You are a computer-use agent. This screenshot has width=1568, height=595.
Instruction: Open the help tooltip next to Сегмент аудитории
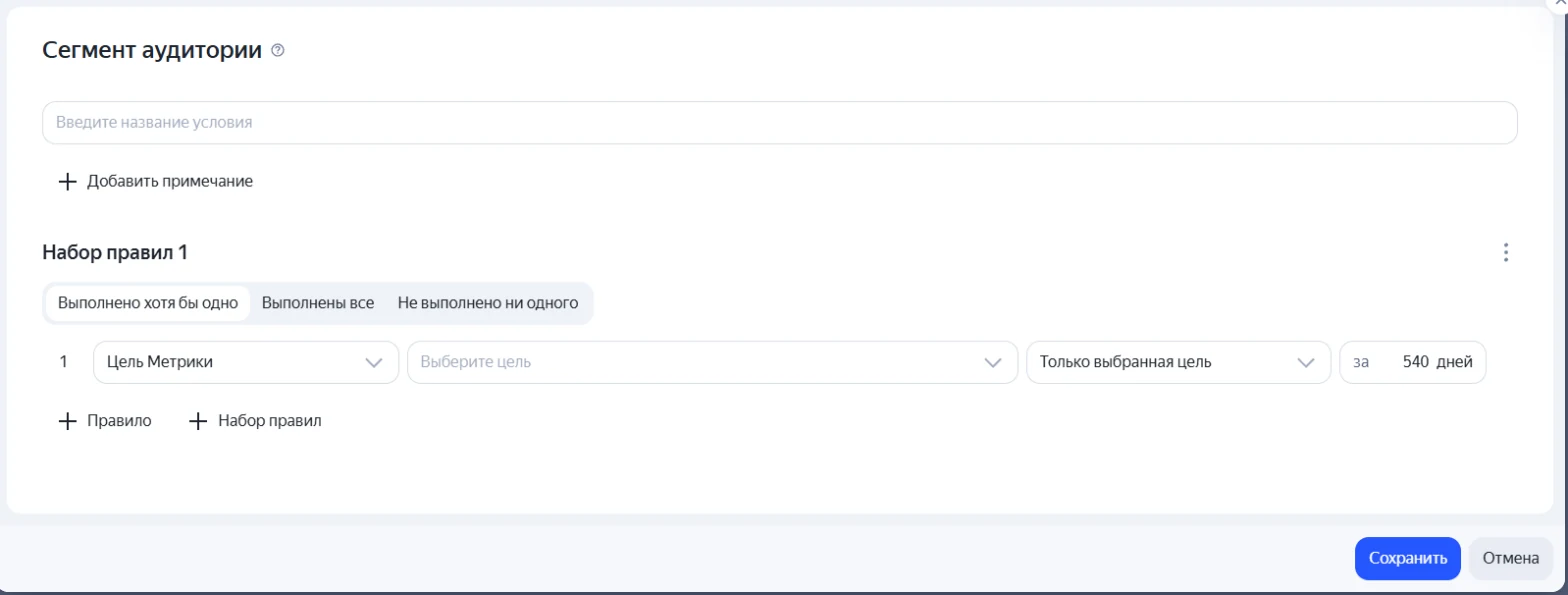pyautogui.click(x=278, y=50)
